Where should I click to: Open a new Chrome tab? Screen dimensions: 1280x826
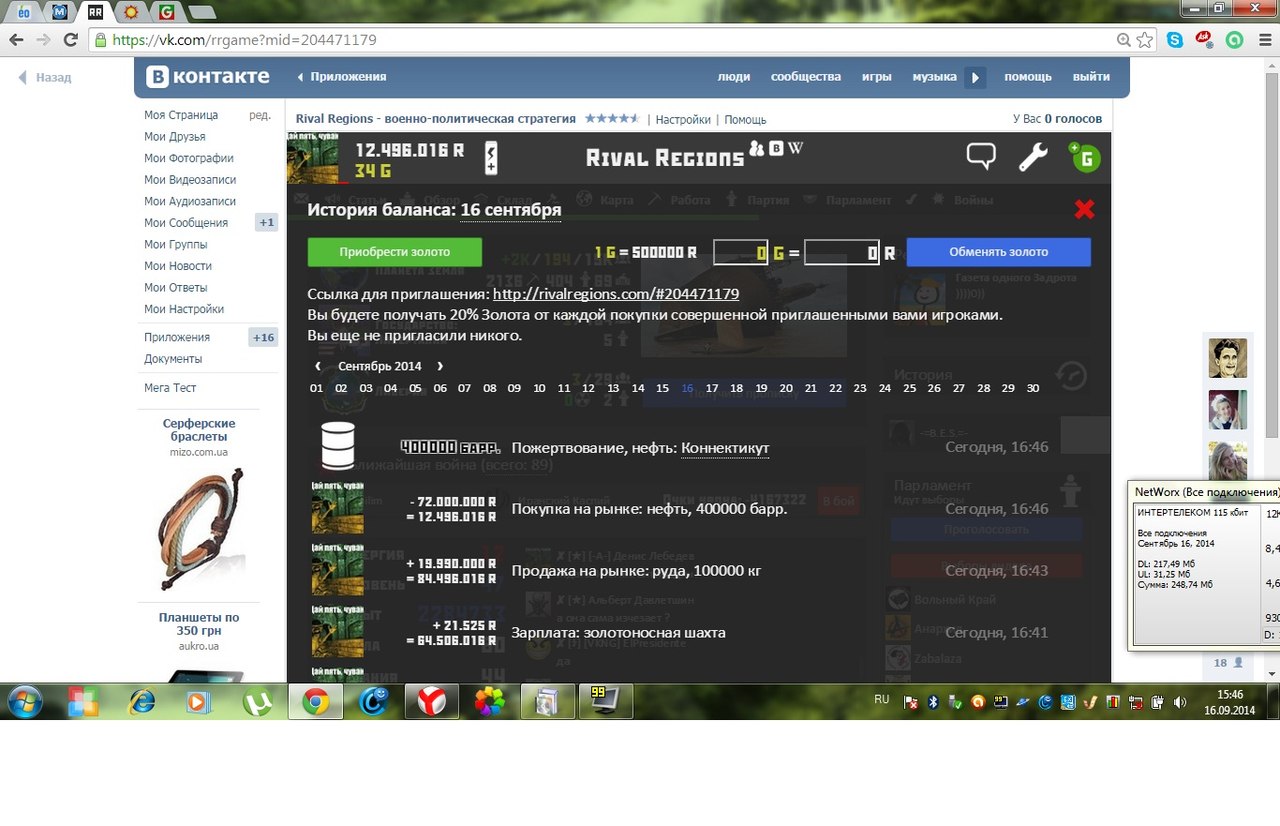pos(201,13)
